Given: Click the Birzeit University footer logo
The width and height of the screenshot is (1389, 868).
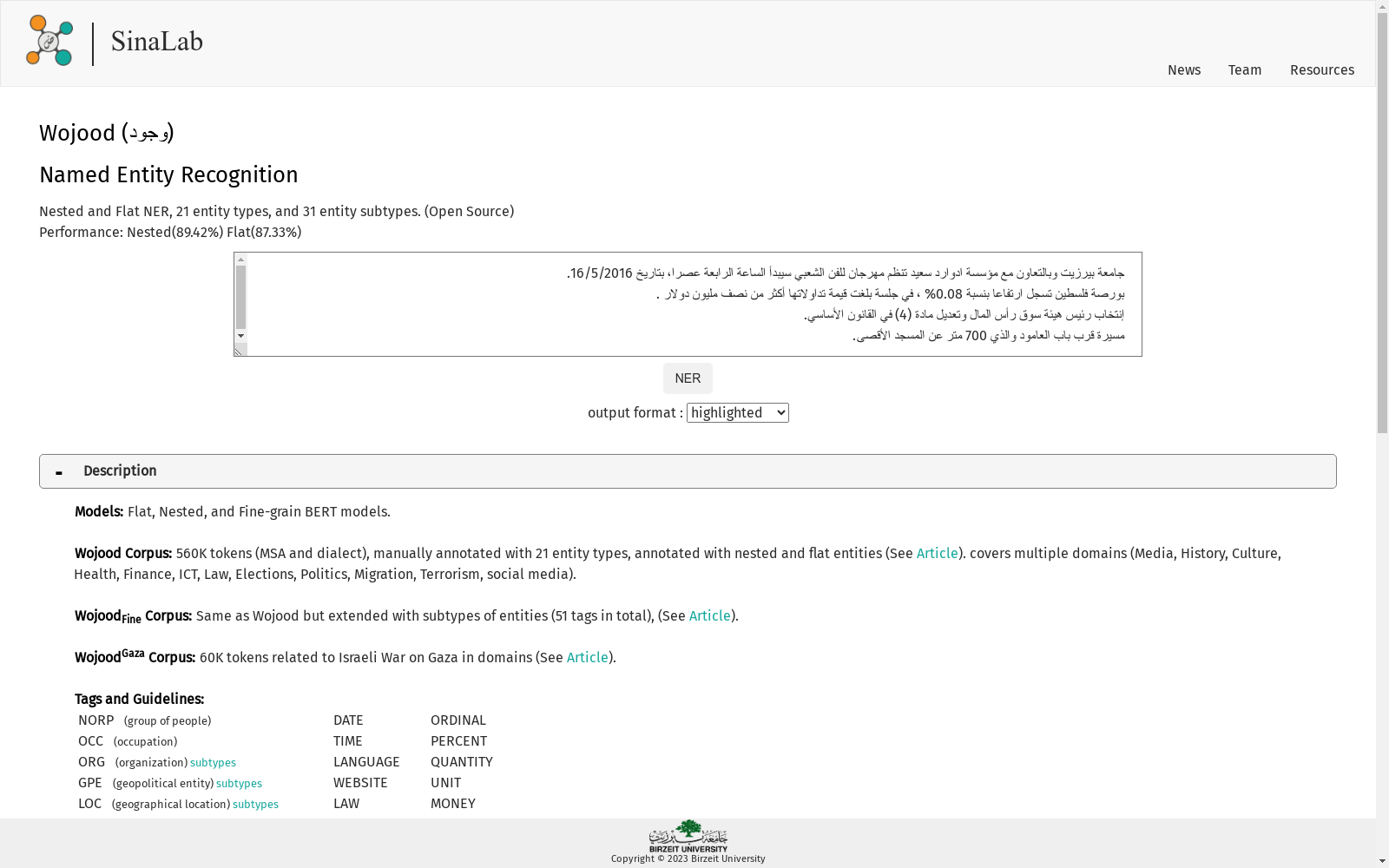Looking at the screenshot, I should pyautogui.click(x=688, y=836).
